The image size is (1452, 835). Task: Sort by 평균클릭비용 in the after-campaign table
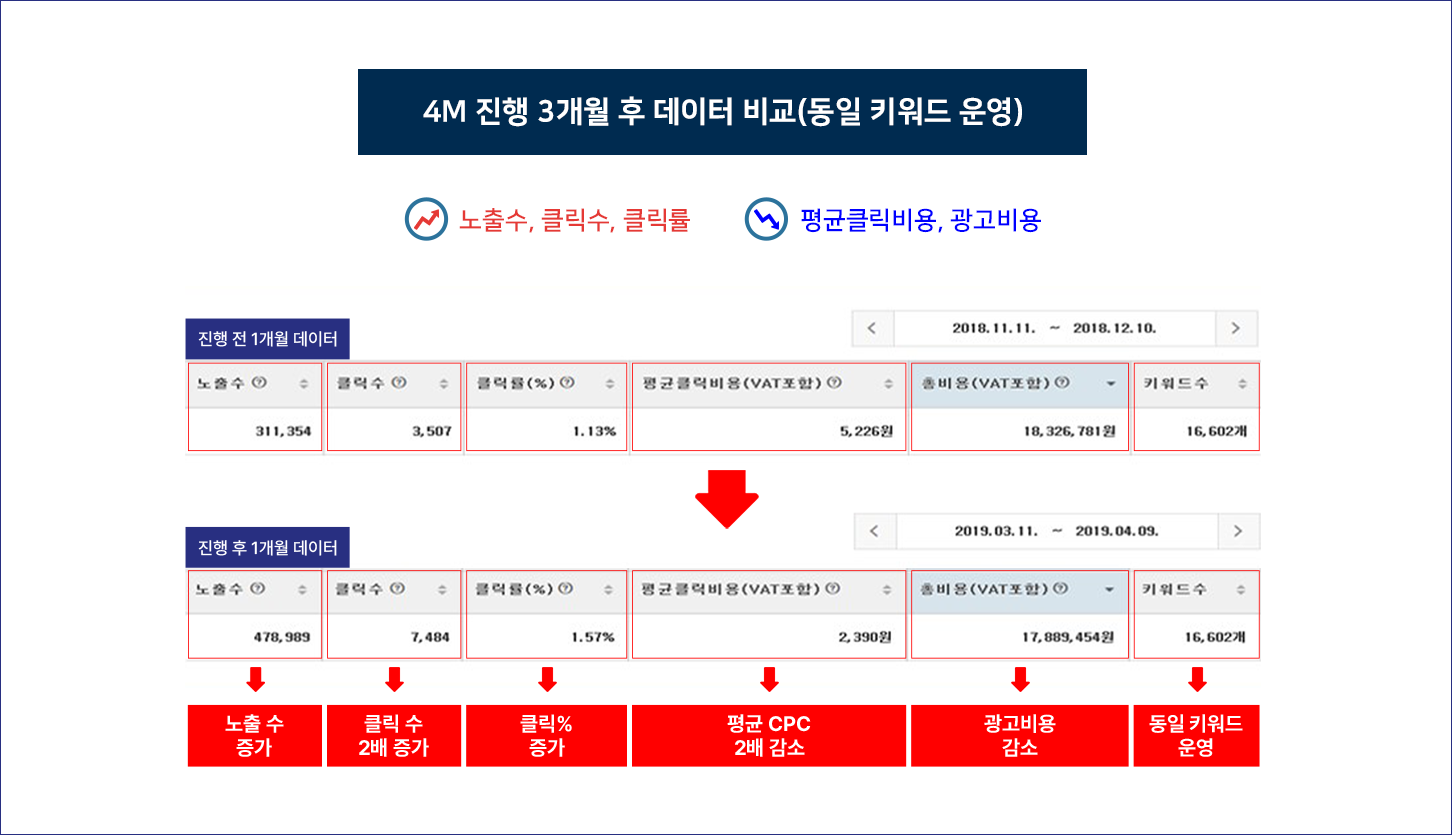pyautogui.click(x=888, y=591)
